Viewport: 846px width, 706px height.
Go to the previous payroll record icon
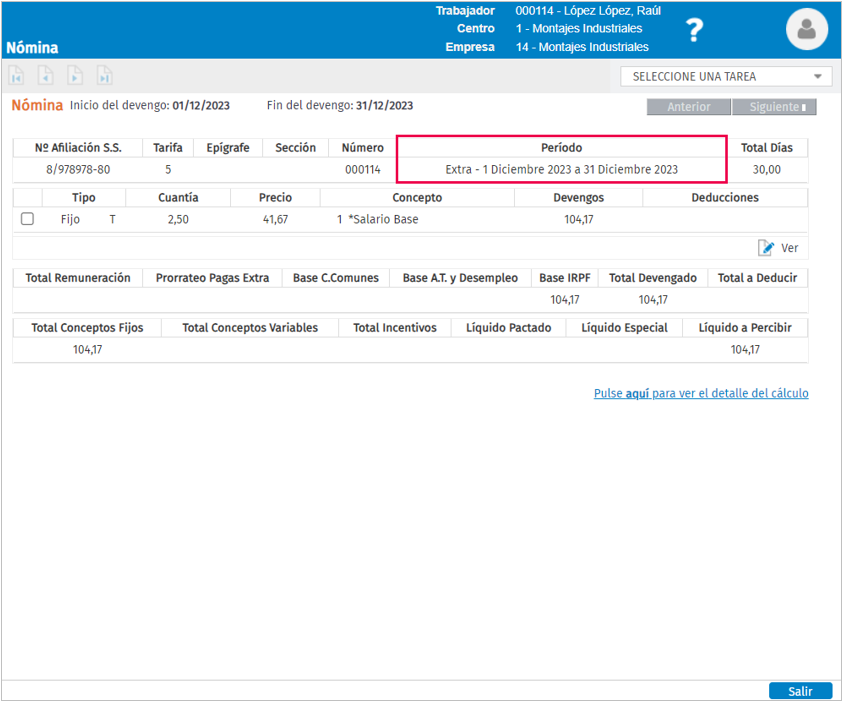[x=46, y=76]
